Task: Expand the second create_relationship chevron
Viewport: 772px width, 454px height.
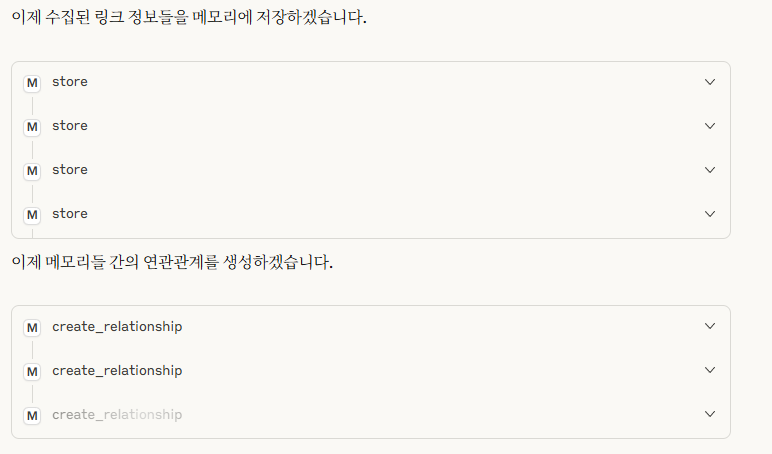Action: [x=710, y=370]
